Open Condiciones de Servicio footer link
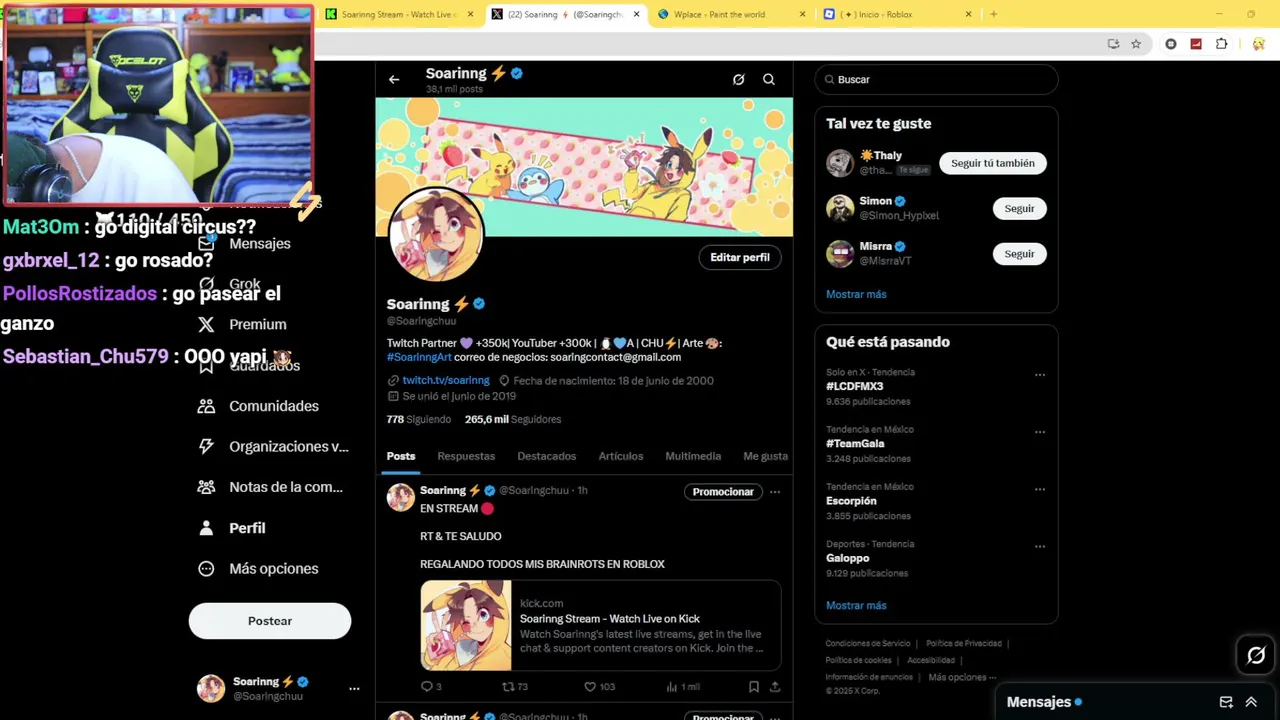Screen dimensions: 1280x720 [x=868, y=643]
